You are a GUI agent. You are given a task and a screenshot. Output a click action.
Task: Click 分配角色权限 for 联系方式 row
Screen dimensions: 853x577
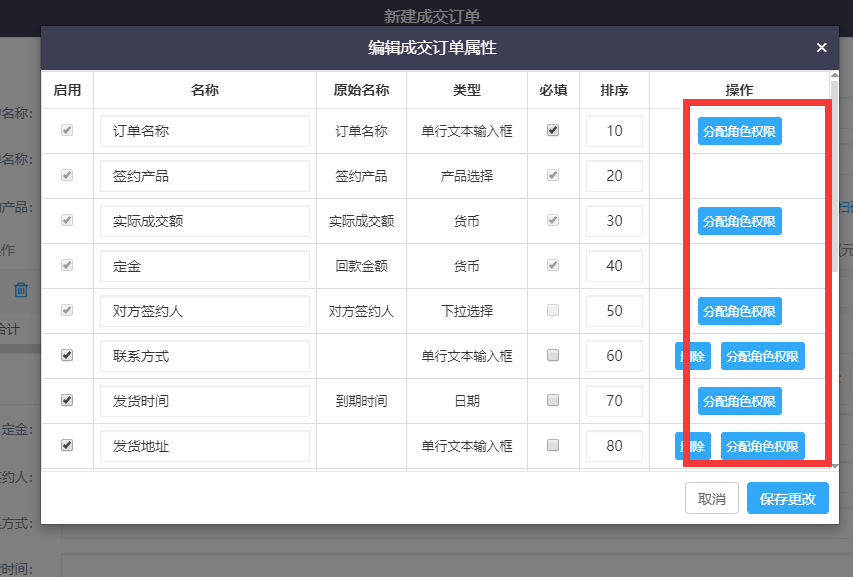pos(762,356)
